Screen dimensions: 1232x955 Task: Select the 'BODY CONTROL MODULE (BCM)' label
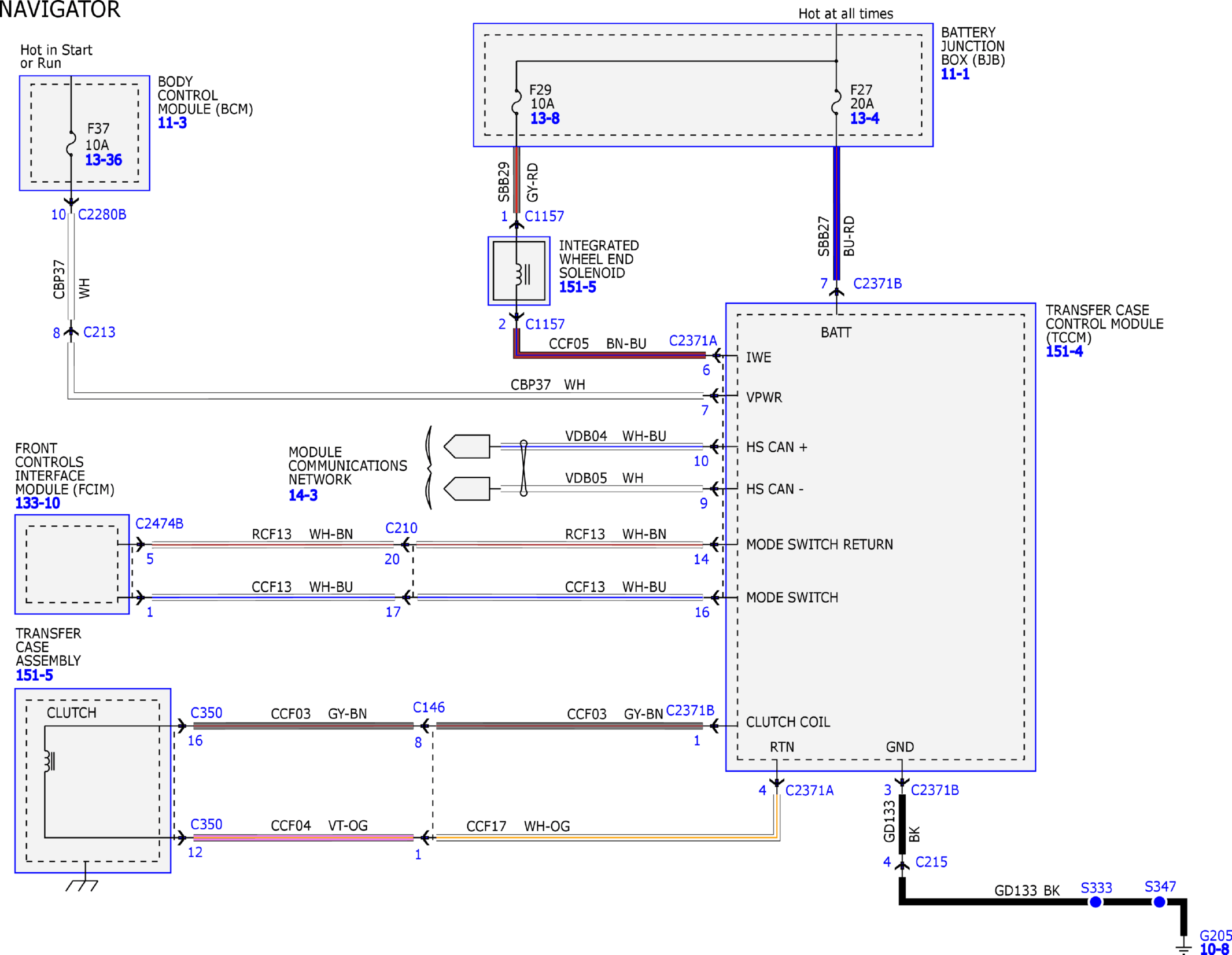click(x=205, y=95)
